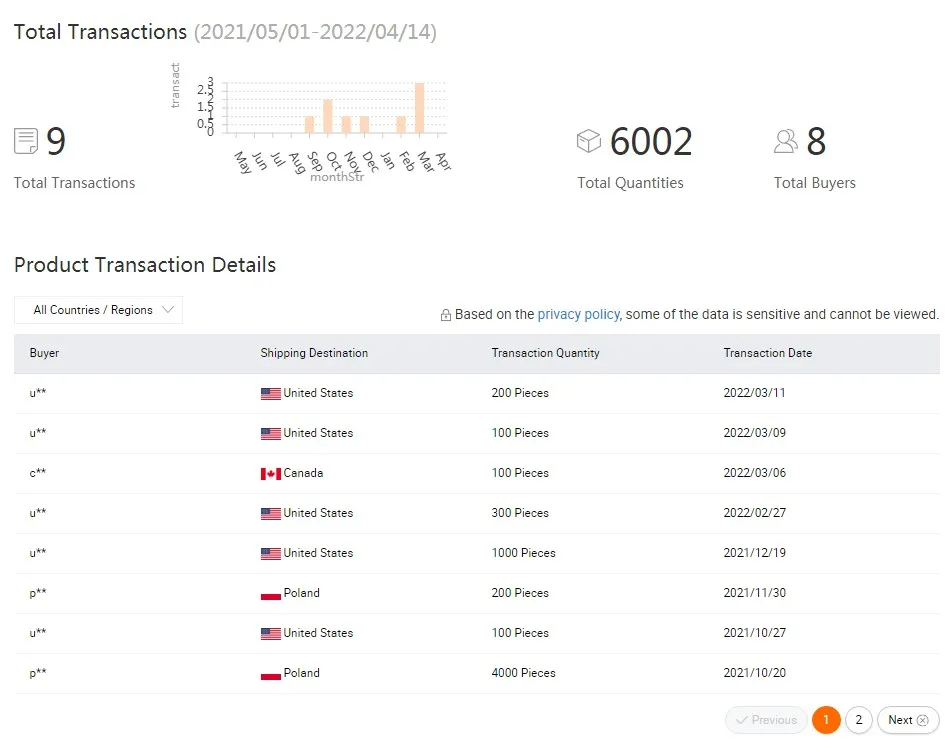This screenshot has height=752, width=950.
Task: Click the Total Quantities box icon
Action: [589, 142]
